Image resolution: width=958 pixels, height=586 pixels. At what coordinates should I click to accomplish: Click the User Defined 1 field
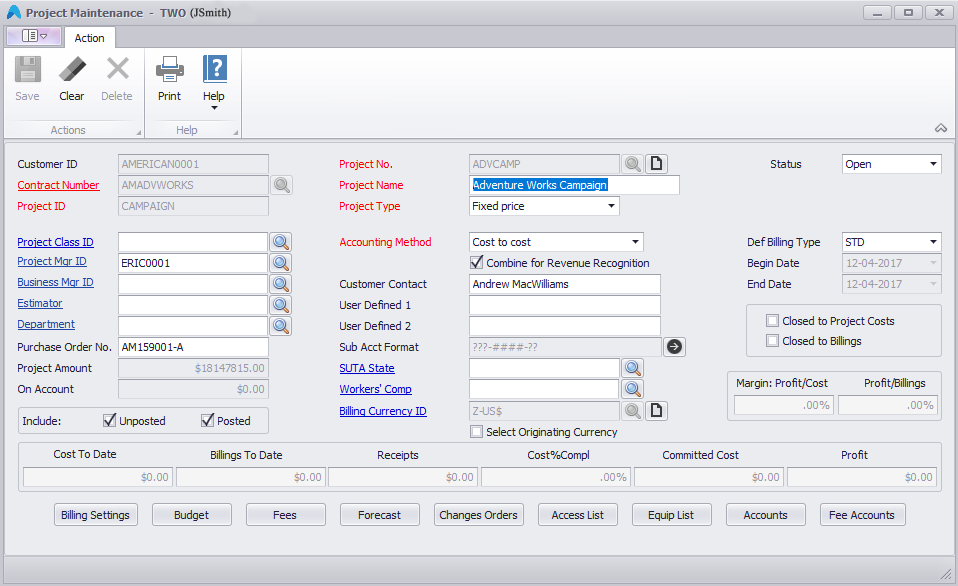click(565, 305)
